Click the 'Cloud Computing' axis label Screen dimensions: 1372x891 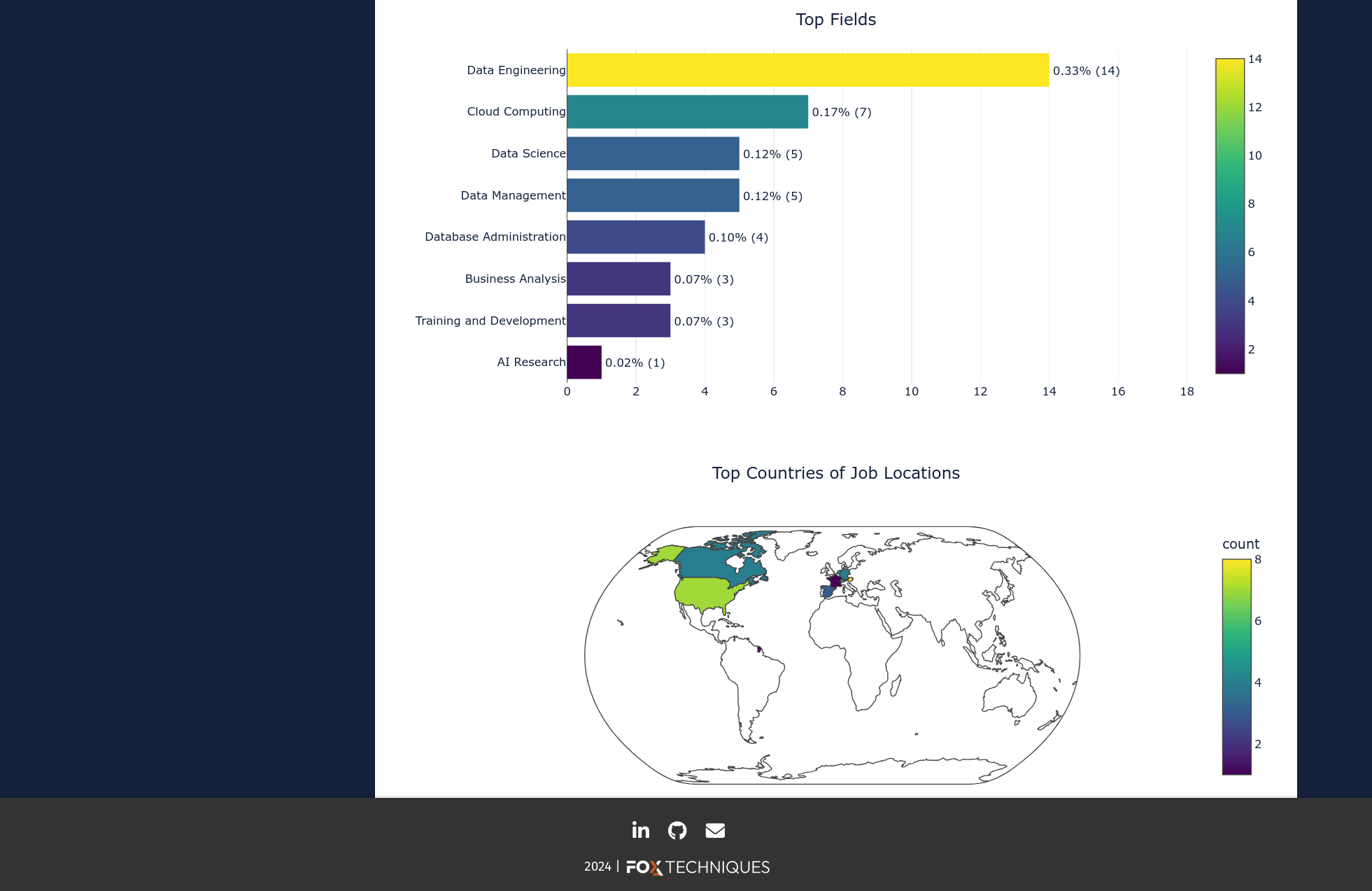tap(516, 112)
